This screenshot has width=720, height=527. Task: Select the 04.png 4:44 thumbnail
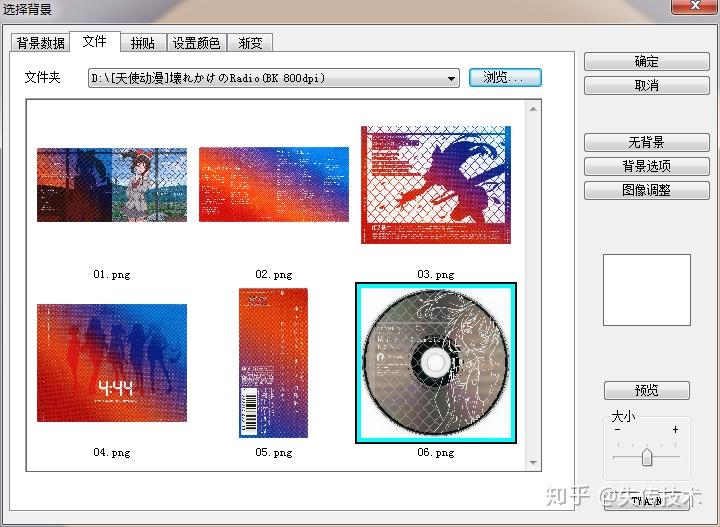point(112,363)
